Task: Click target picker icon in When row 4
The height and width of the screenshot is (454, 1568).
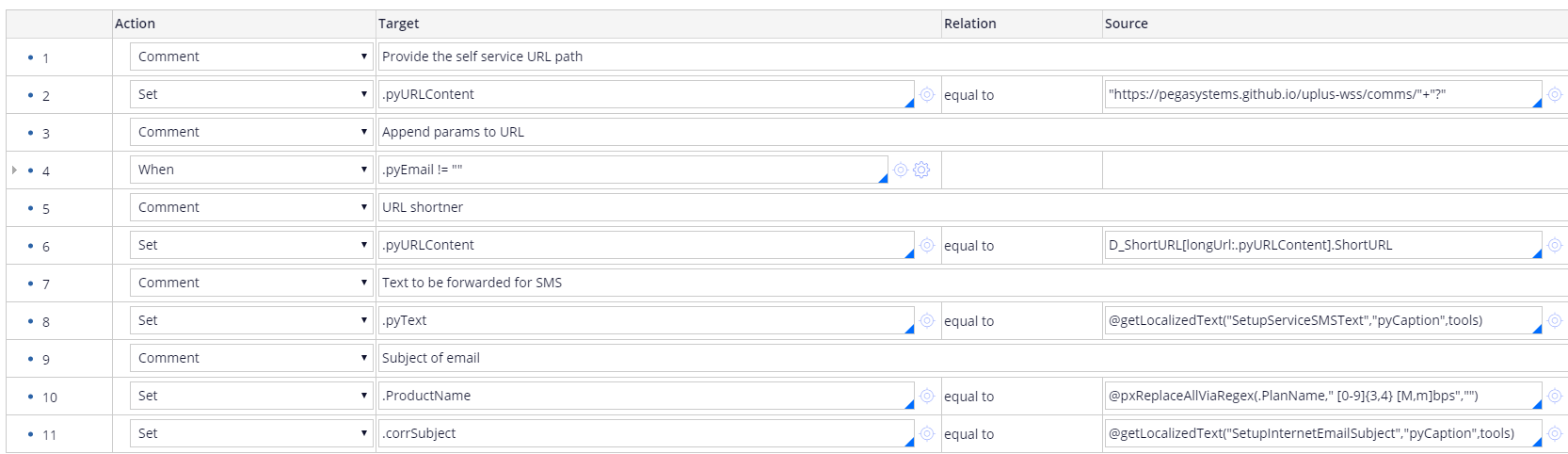Action: pos(901,170)
